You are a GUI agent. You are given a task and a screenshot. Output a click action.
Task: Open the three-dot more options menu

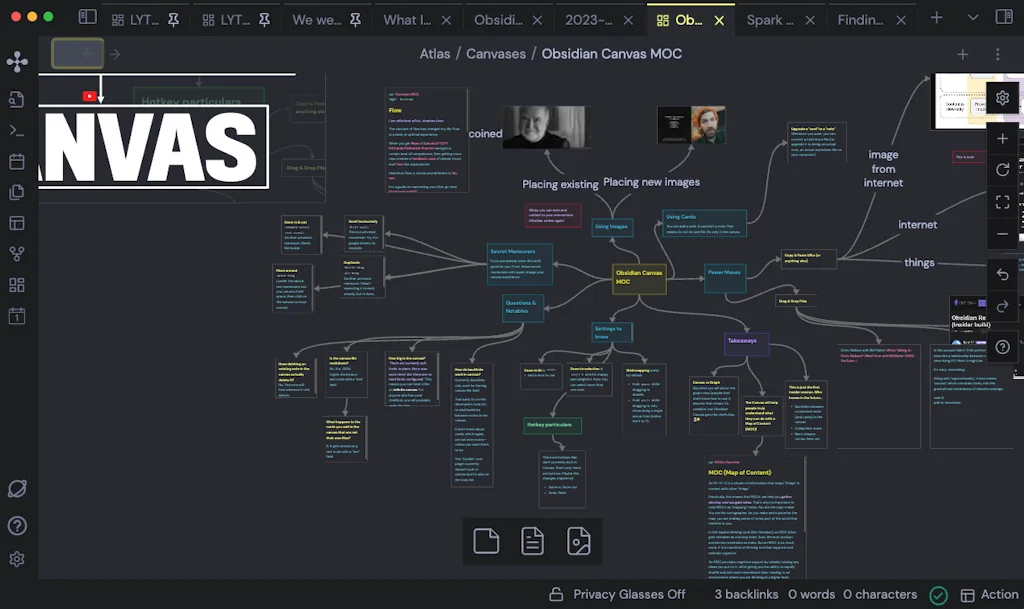point(997,54)
